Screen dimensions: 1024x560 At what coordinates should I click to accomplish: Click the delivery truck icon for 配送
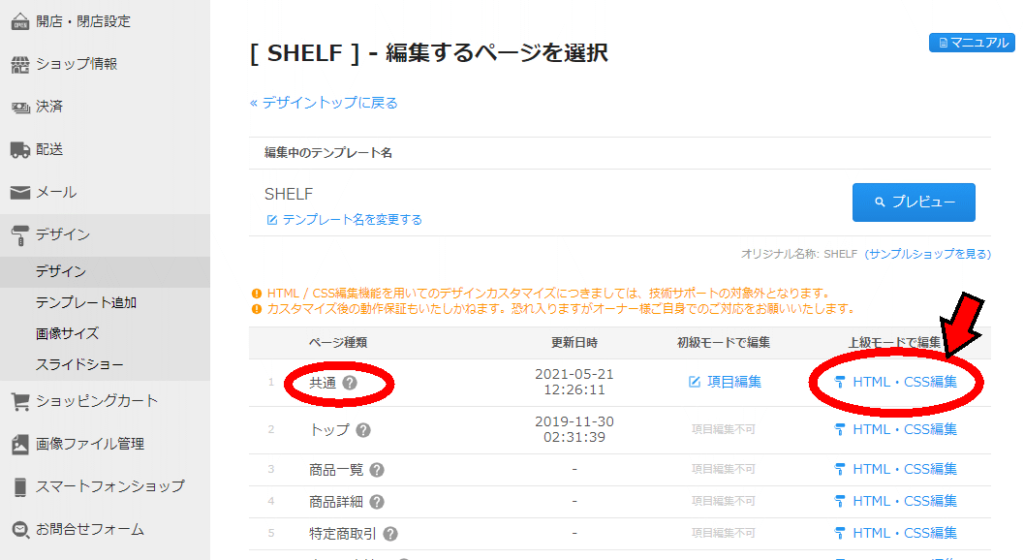(x=20, y=150)
